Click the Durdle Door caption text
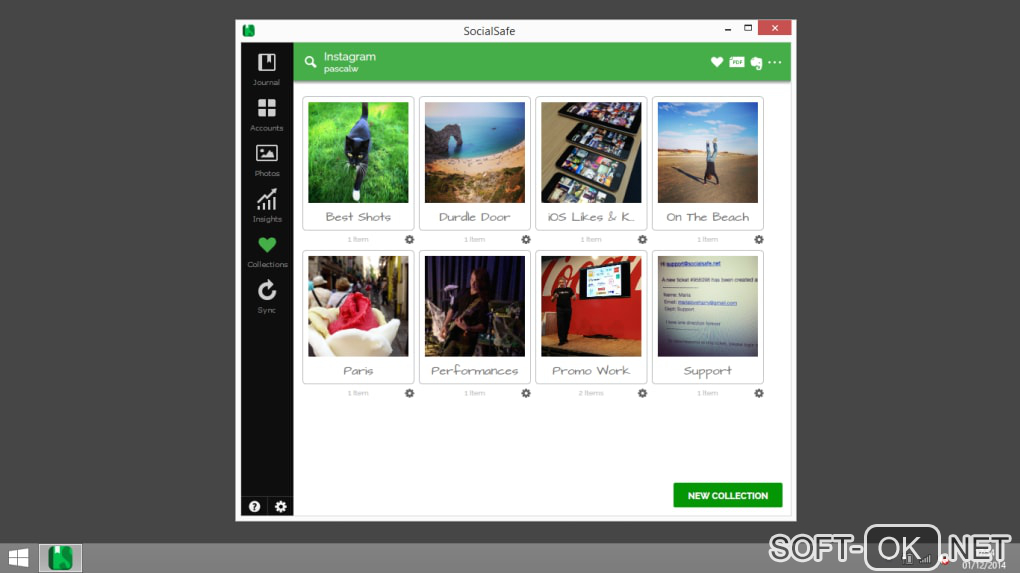 (475, 217)
